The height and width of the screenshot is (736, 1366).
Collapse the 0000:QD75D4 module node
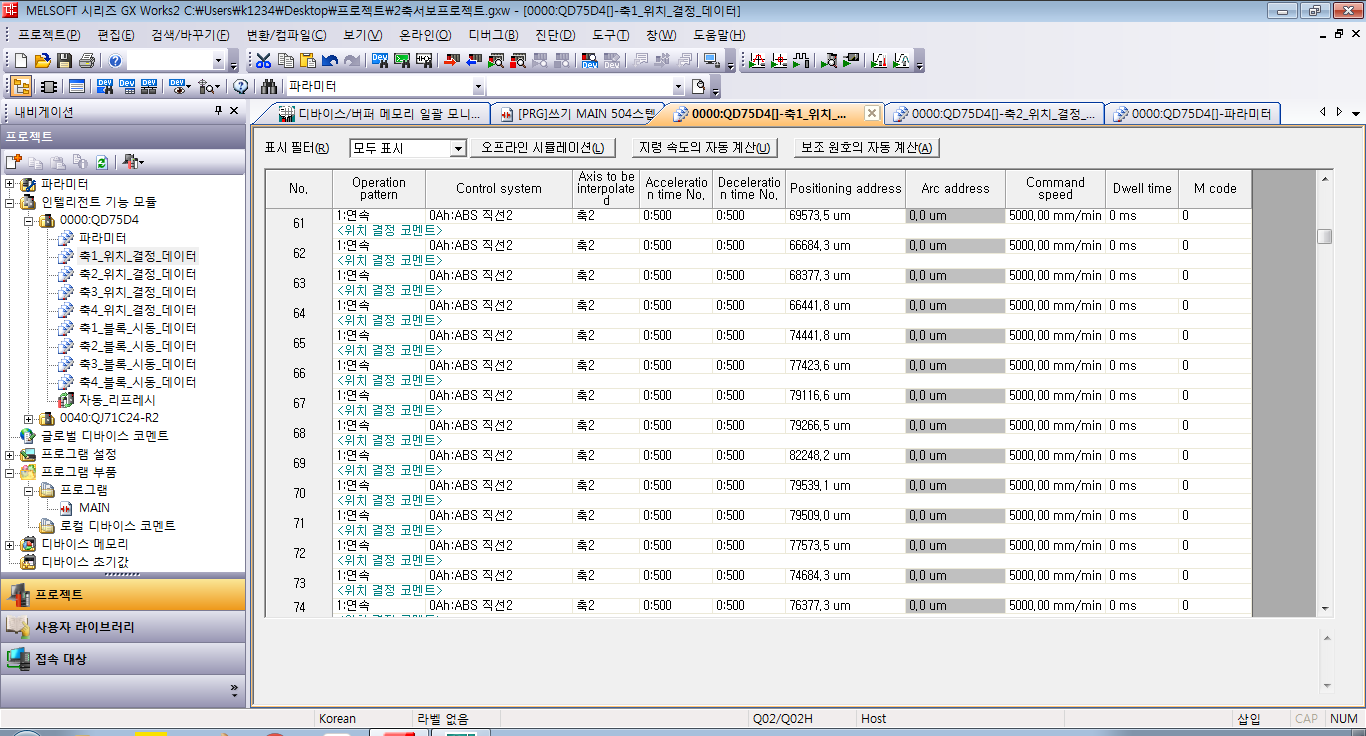(30, 220)
